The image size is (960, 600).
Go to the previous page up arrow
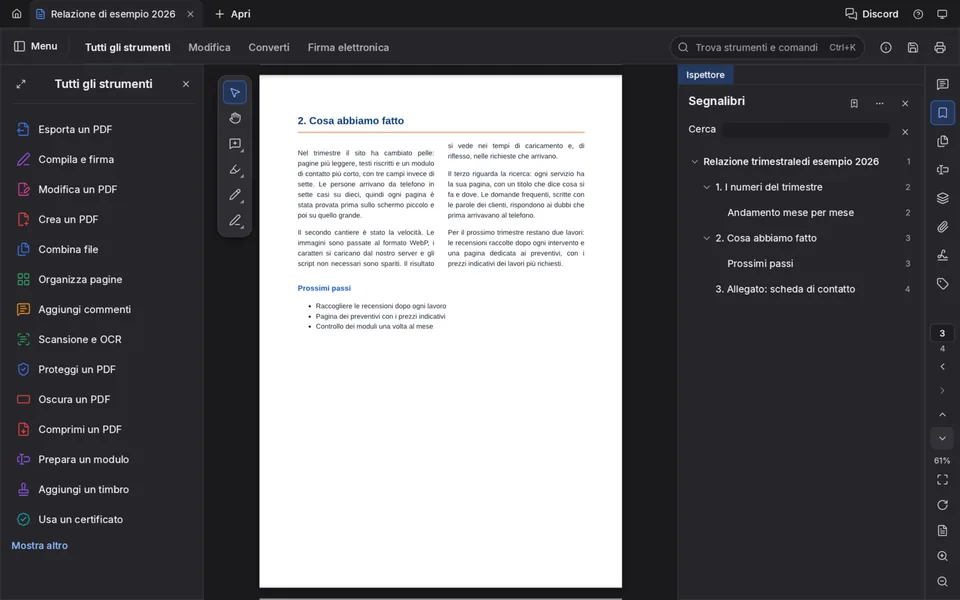pos(942,415)
